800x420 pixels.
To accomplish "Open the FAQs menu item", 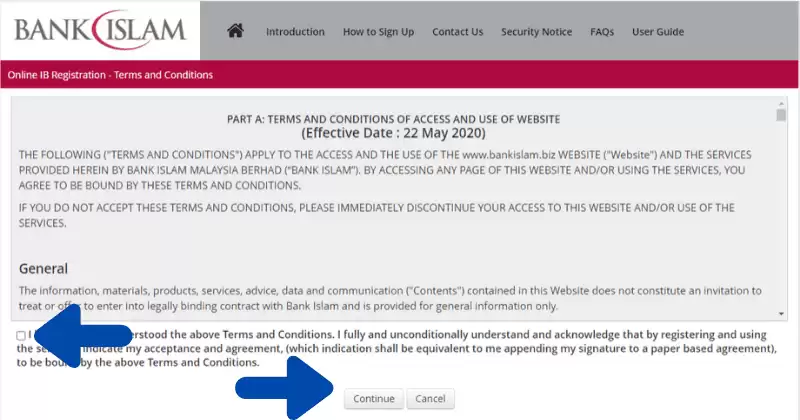I will 602,32.
